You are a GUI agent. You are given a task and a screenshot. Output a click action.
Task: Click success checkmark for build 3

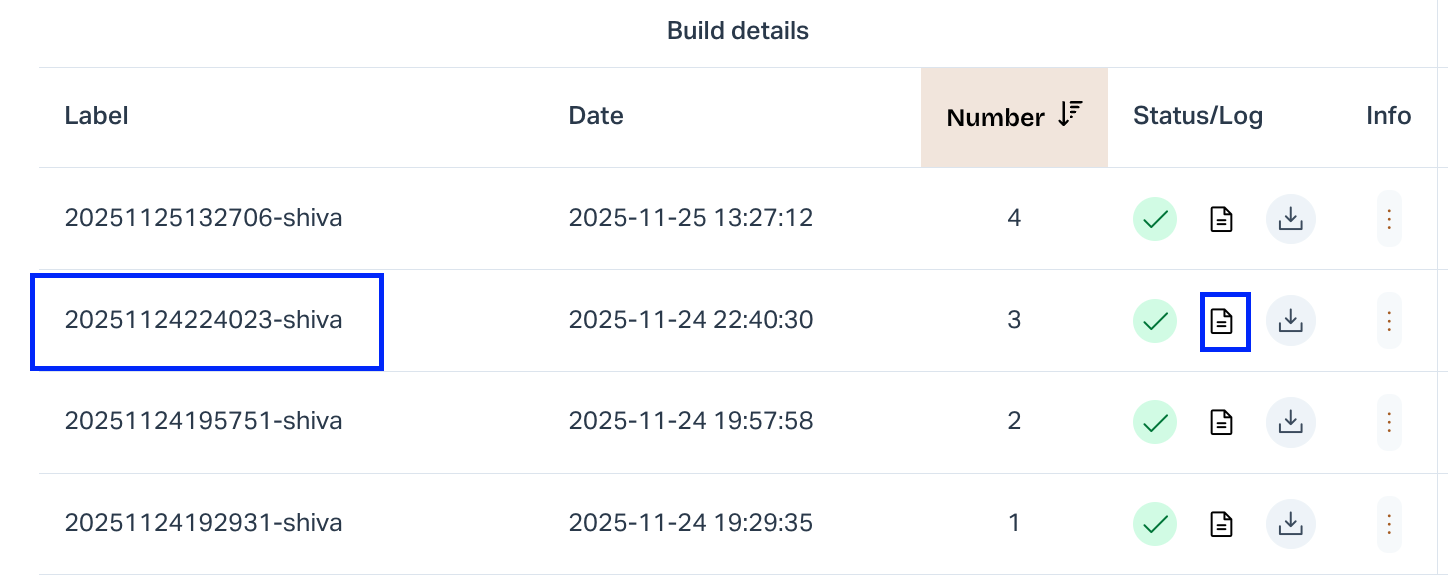pos(1155,321)
